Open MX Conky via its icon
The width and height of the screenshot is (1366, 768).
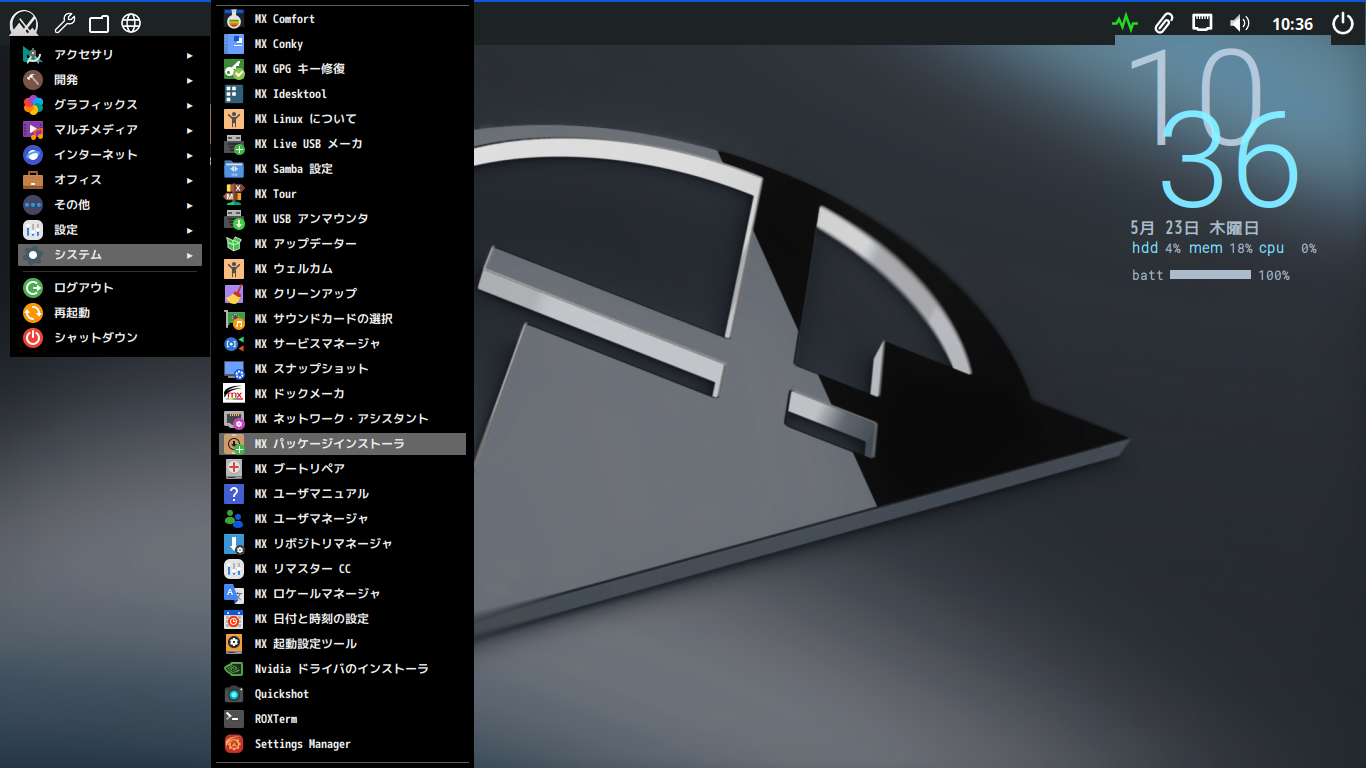tap(234, 44)
